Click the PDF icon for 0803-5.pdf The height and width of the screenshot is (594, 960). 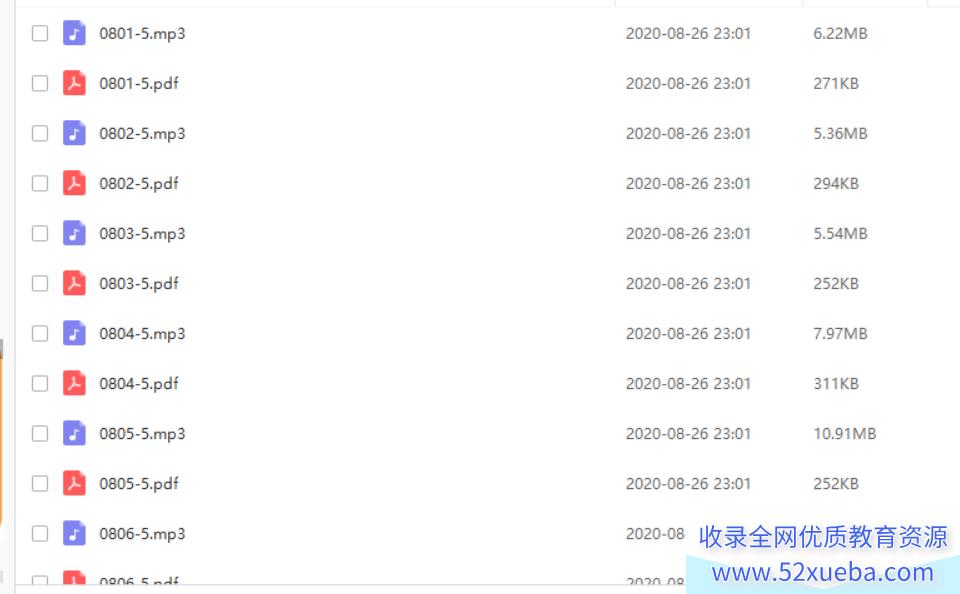tap(74, 284)
